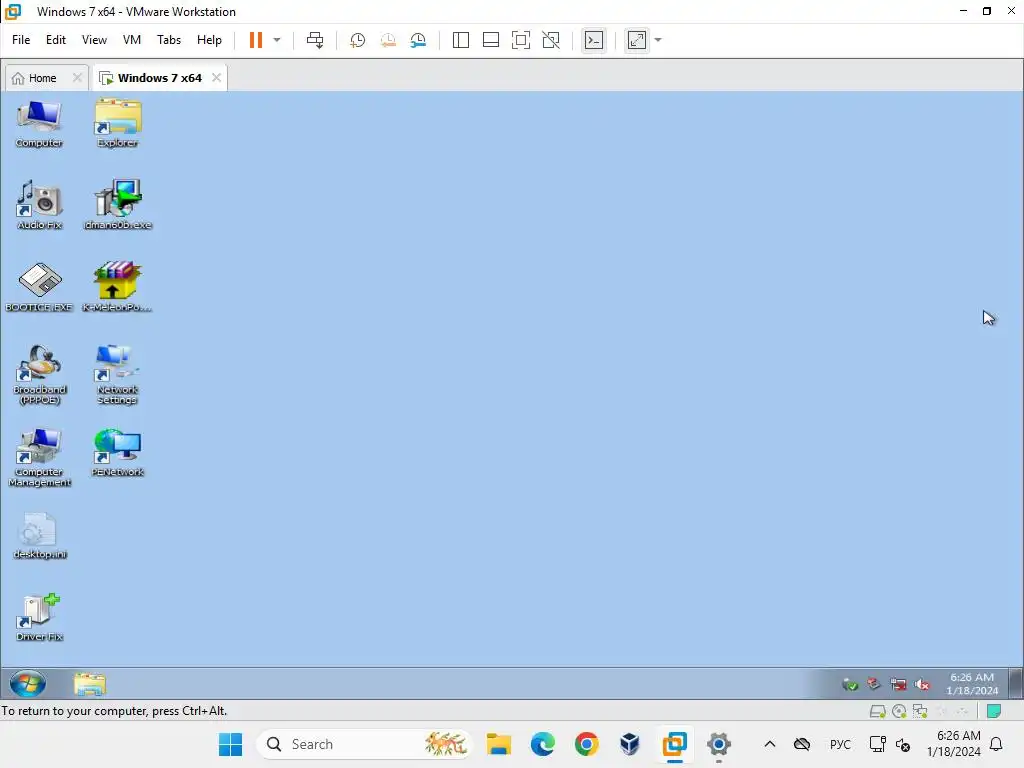Select the Computer Management shortcut
Viewport: 1024px width, 768px height.
pos(39,457)
